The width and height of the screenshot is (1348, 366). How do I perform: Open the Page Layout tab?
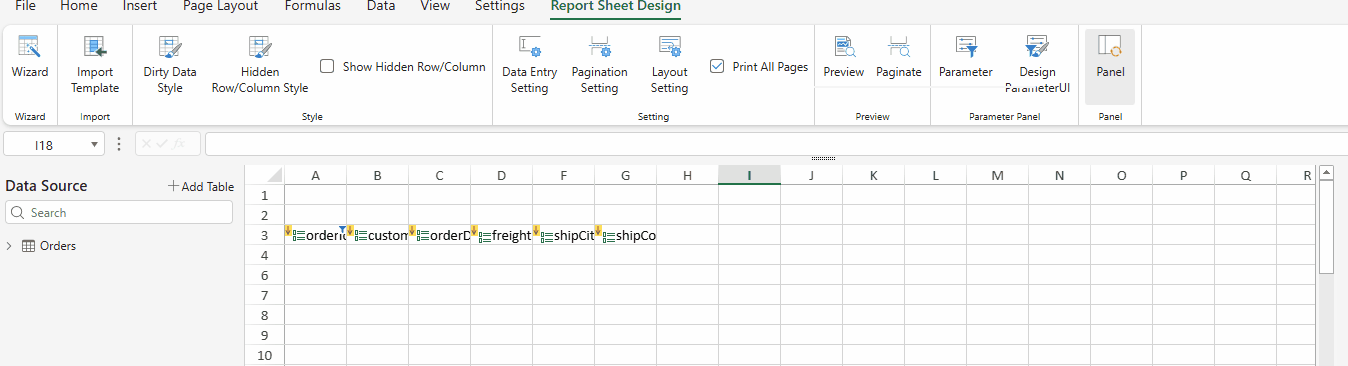click(220, 6)
